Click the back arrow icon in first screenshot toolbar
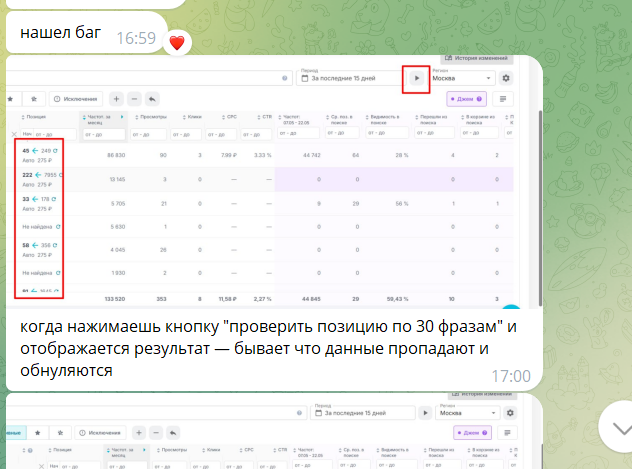The image size is (632, 469). pyautogui.click(x=152, y=99)
